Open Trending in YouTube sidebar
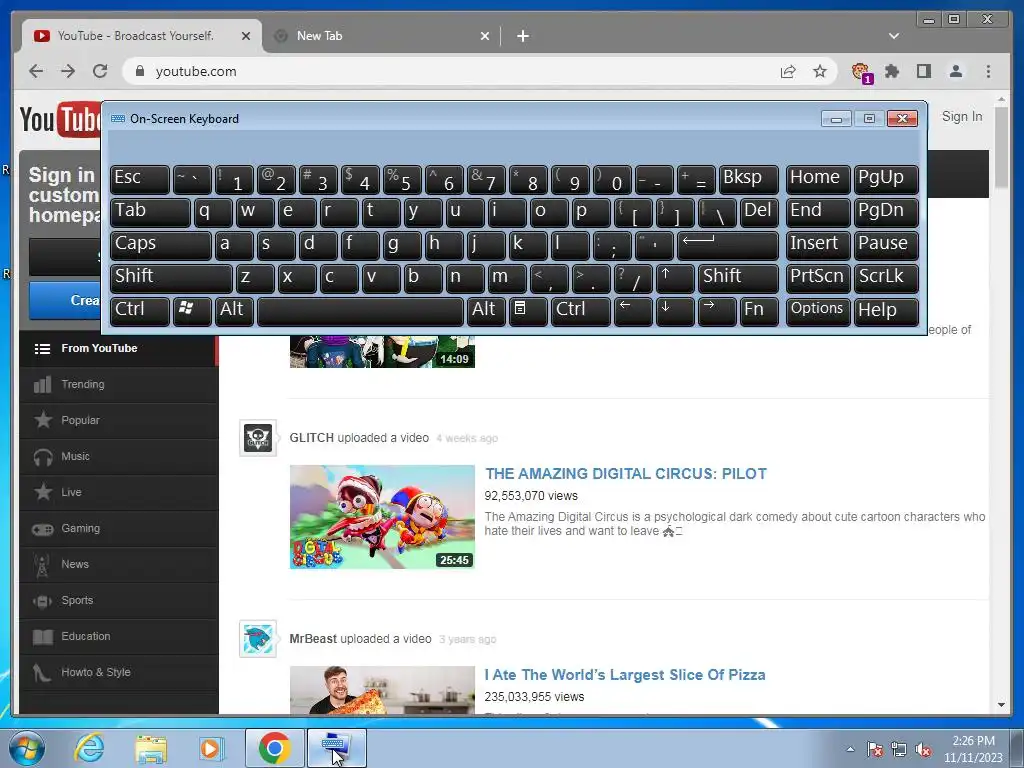The height and width of the screenshot is (768, 1024). tap(118, 385)
